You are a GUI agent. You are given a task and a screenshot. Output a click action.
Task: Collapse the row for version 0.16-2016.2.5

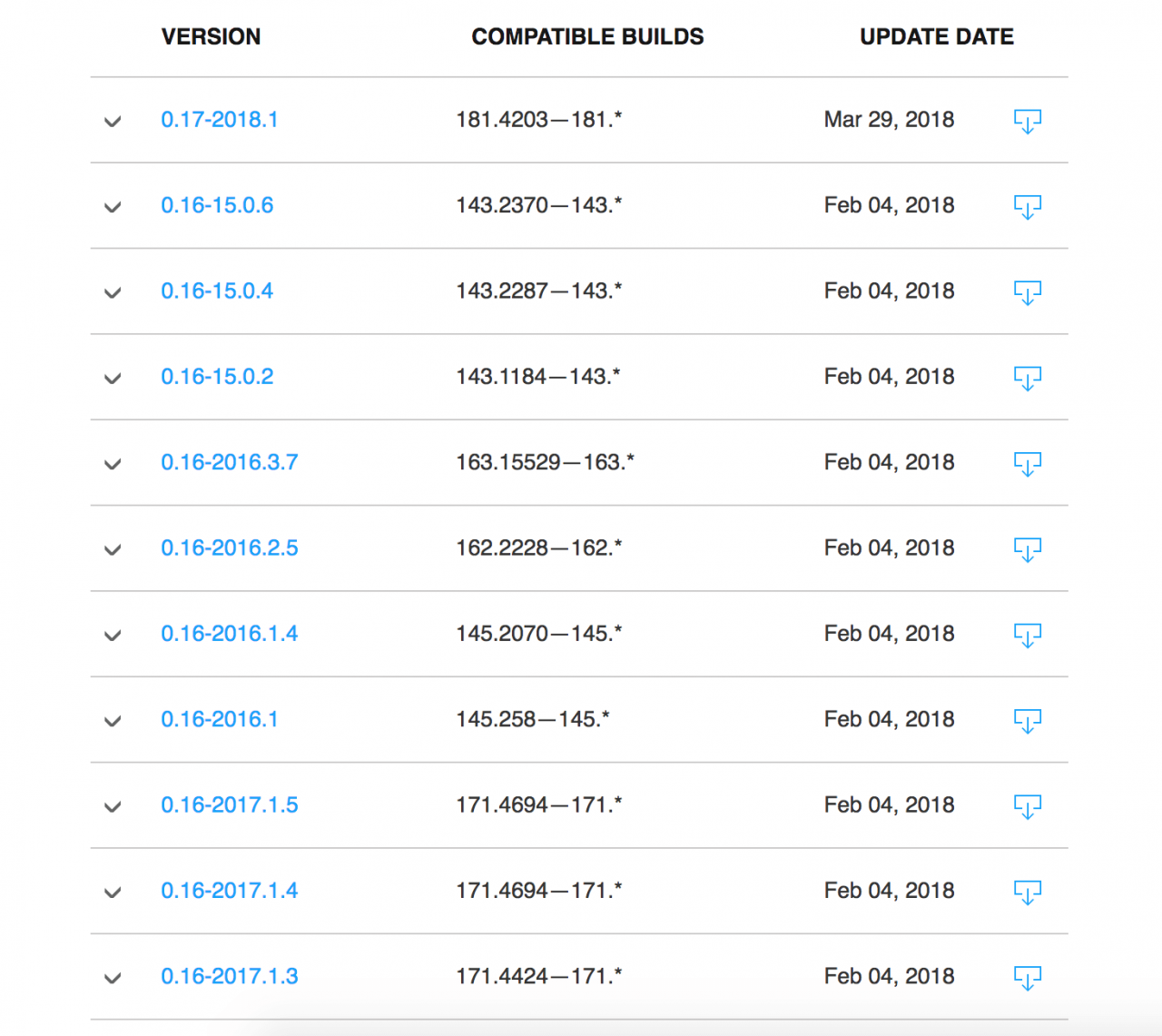[113, 550]
